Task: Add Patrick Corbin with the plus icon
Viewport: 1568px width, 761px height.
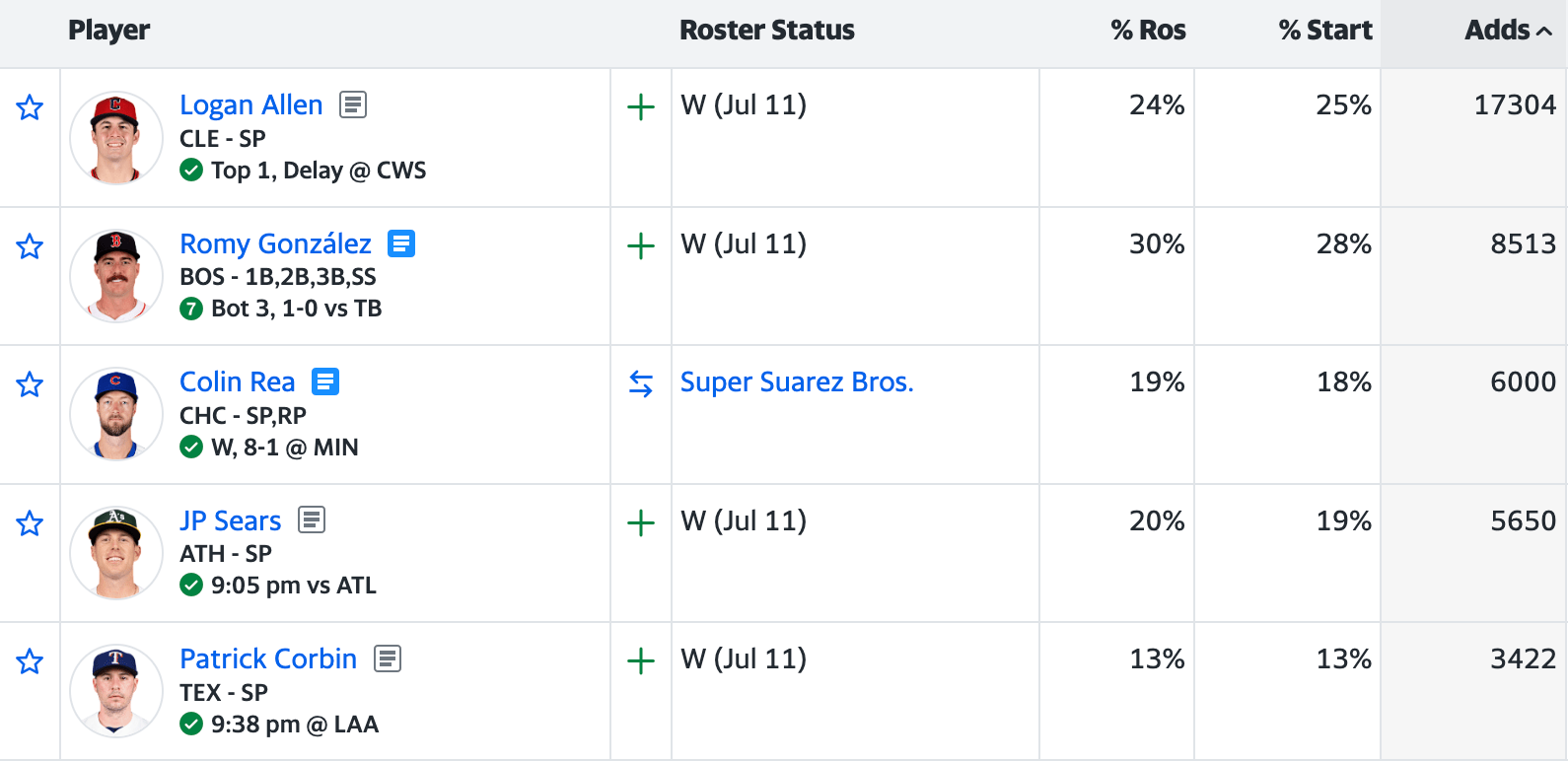Action: (641, 660)
